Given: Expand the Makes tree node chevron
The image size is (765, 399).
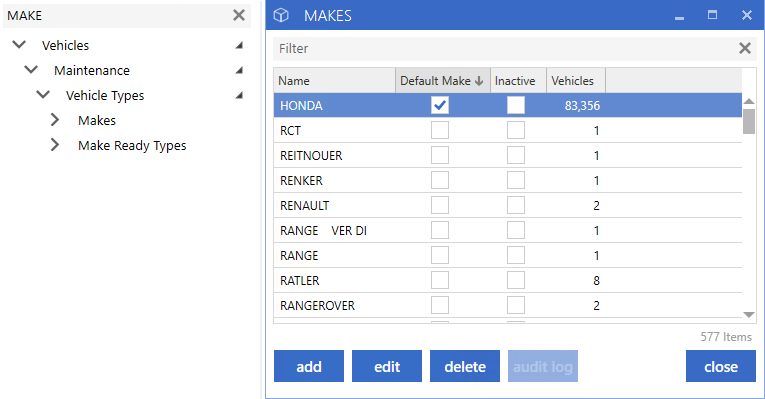Looking at the screenshot, I should click(x=55, y=120).
